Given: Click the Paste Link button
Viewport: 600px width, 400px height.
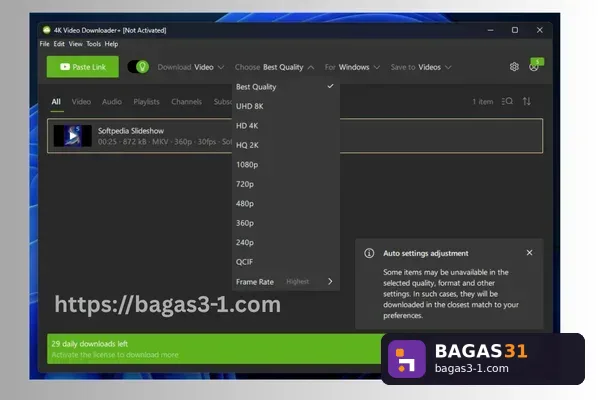Looking at the screenshot, I should (x=83, y=67).
